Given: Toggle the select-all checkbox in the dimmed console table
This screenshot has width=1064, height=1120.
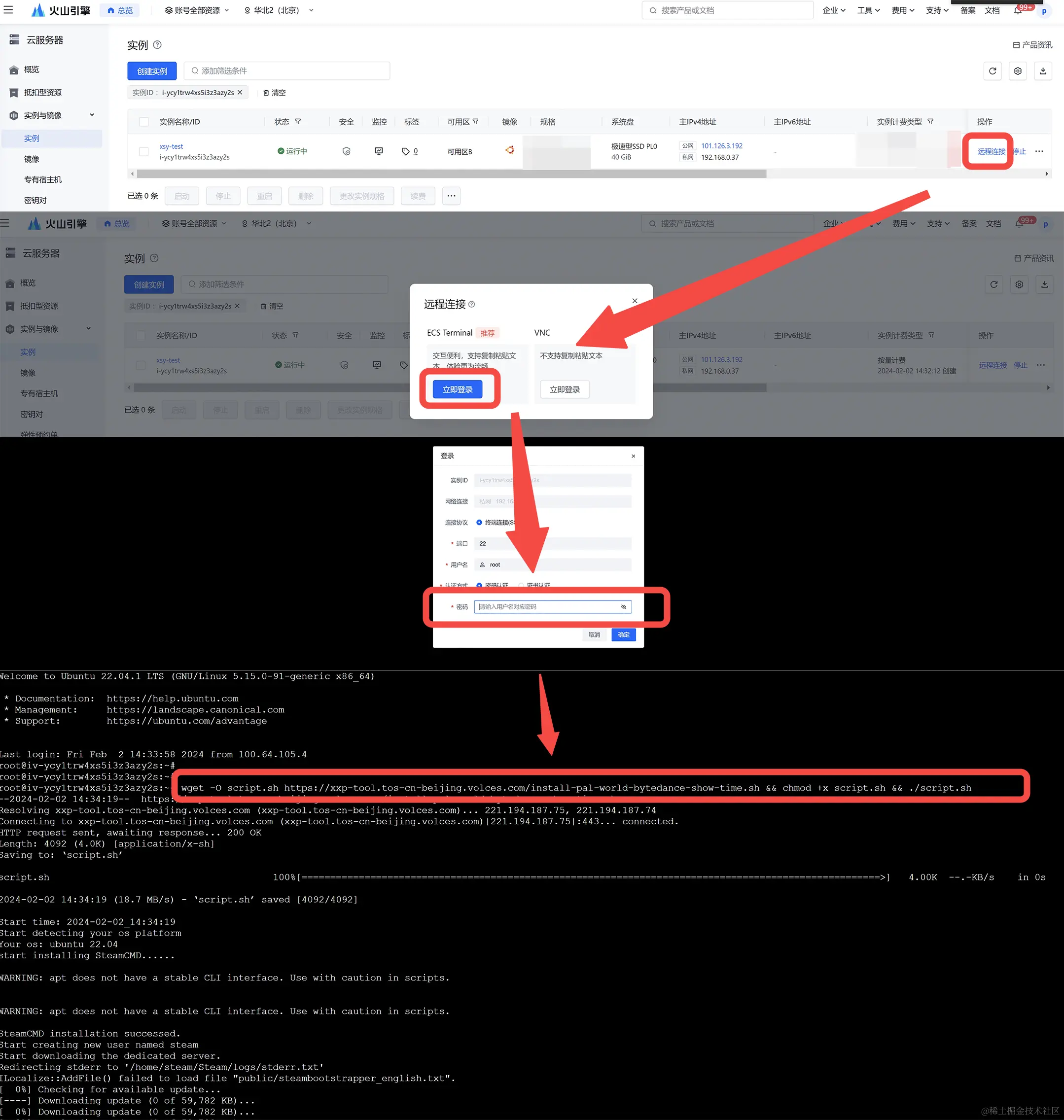Looking at the screenshot, I should (x=141, y=335).
